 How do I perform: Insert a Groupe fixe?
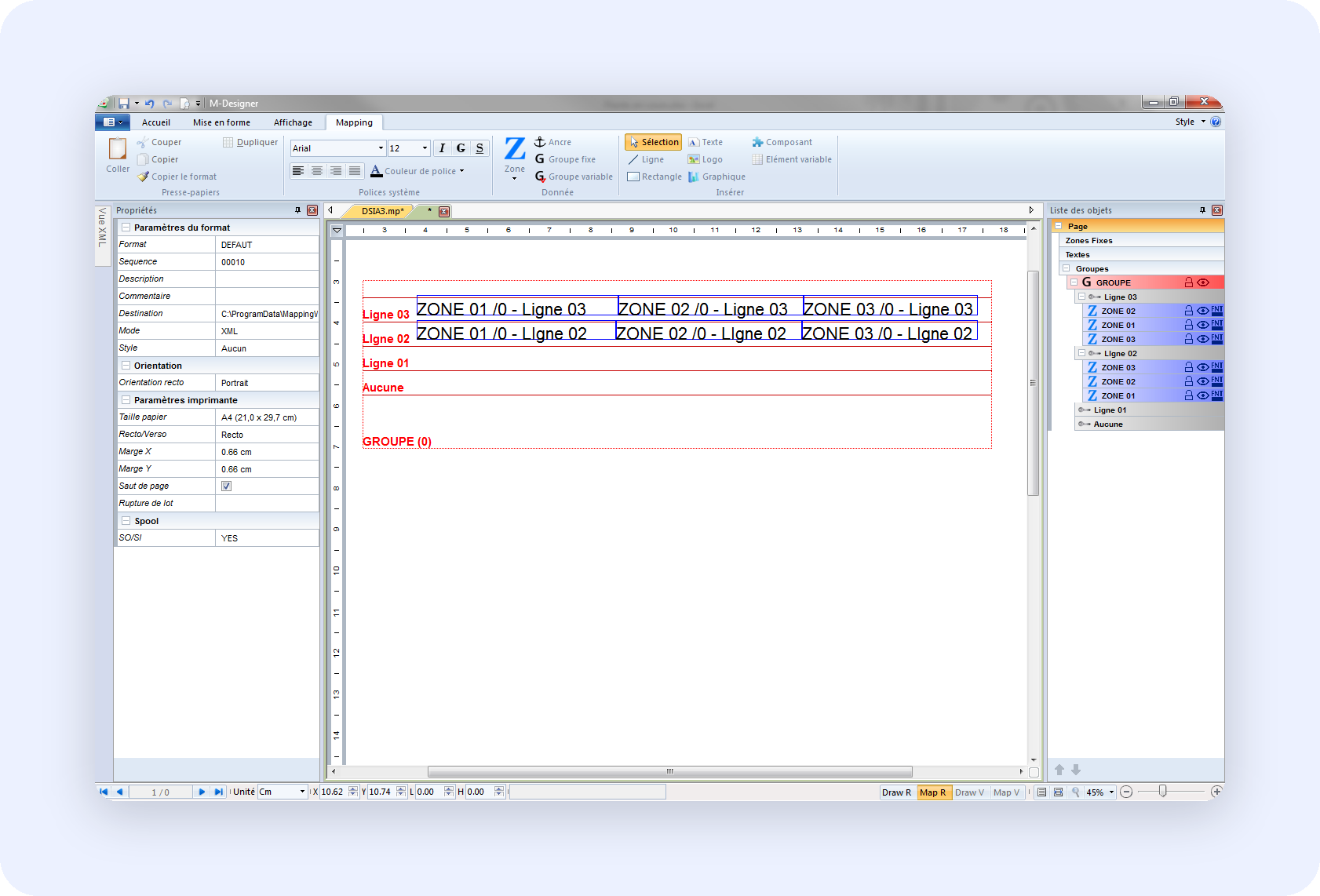[x=565, y=159]
